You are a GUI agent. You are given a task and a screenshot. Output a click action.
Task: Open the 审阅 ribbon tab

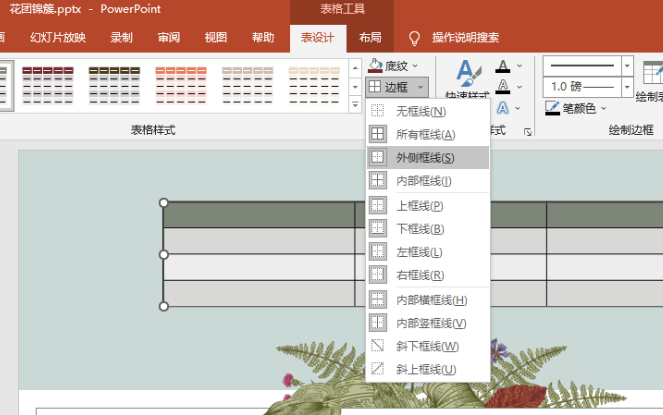(x=169, y=38)
